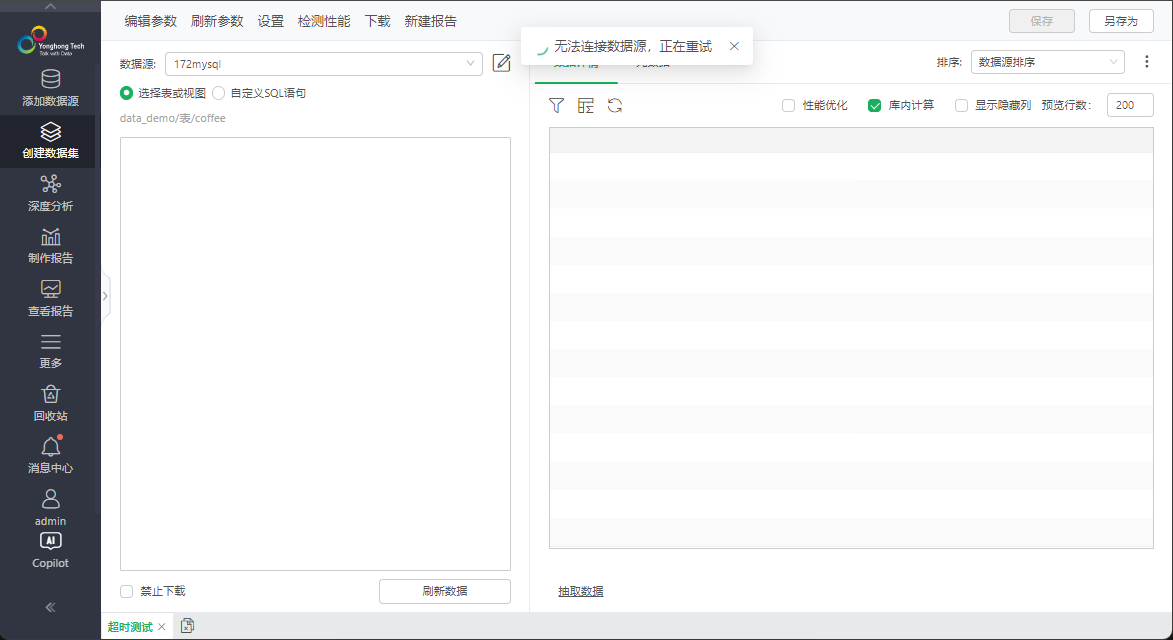Refresh preview using the circular refresh icon
The image size is (1173, 640).
pyautogui.click(x=614, y=105)
